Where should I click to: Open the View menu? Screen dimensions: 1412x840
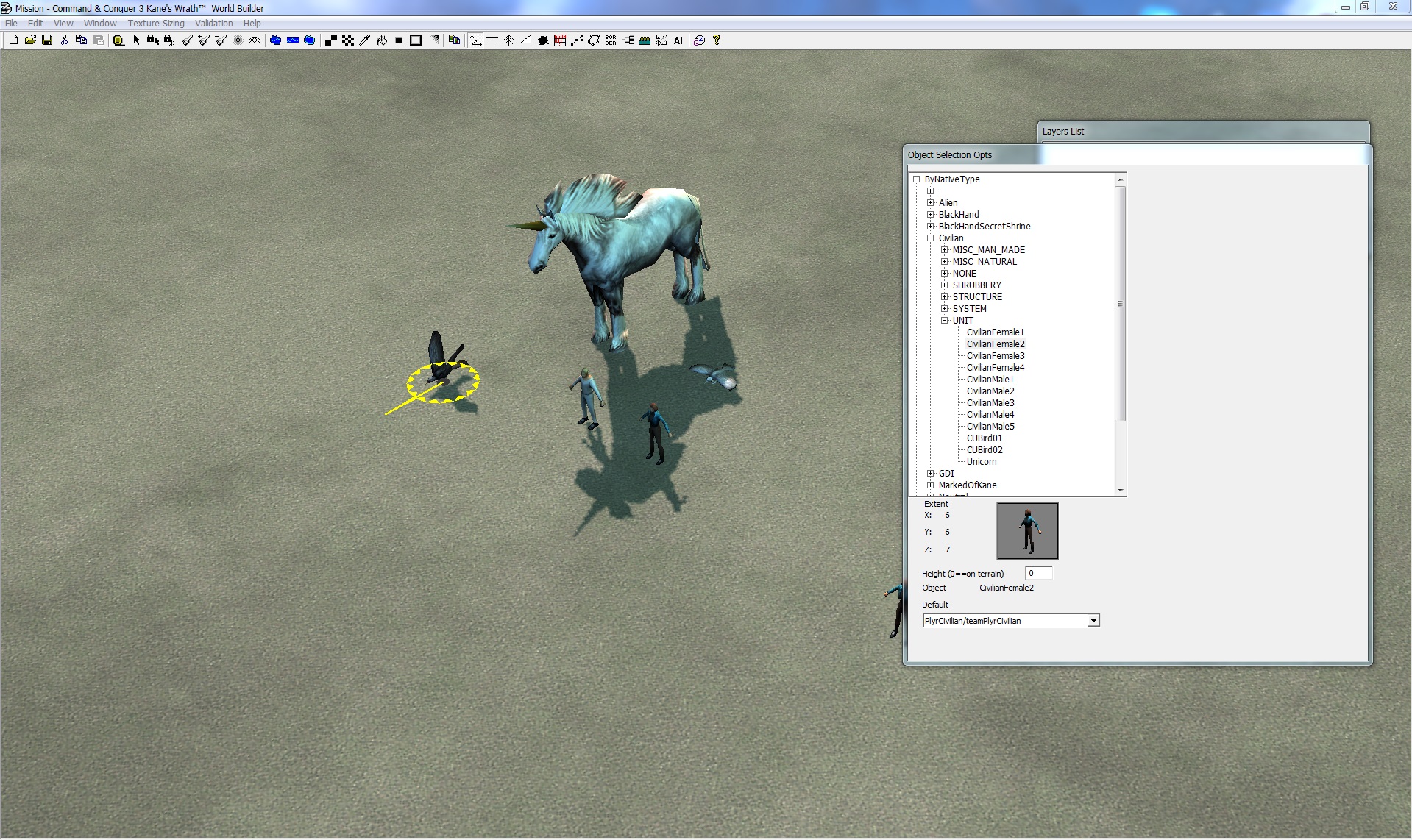(x=63, y=24)
